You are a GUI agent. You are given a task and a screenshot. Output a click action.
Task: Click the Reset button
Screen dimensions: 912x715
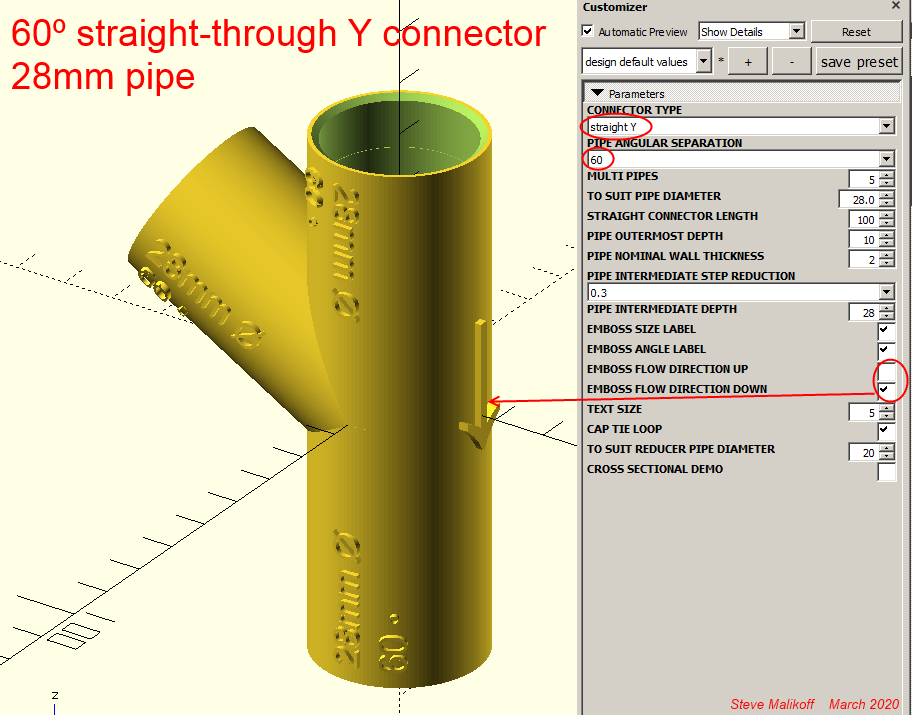(x=857, y=31)
